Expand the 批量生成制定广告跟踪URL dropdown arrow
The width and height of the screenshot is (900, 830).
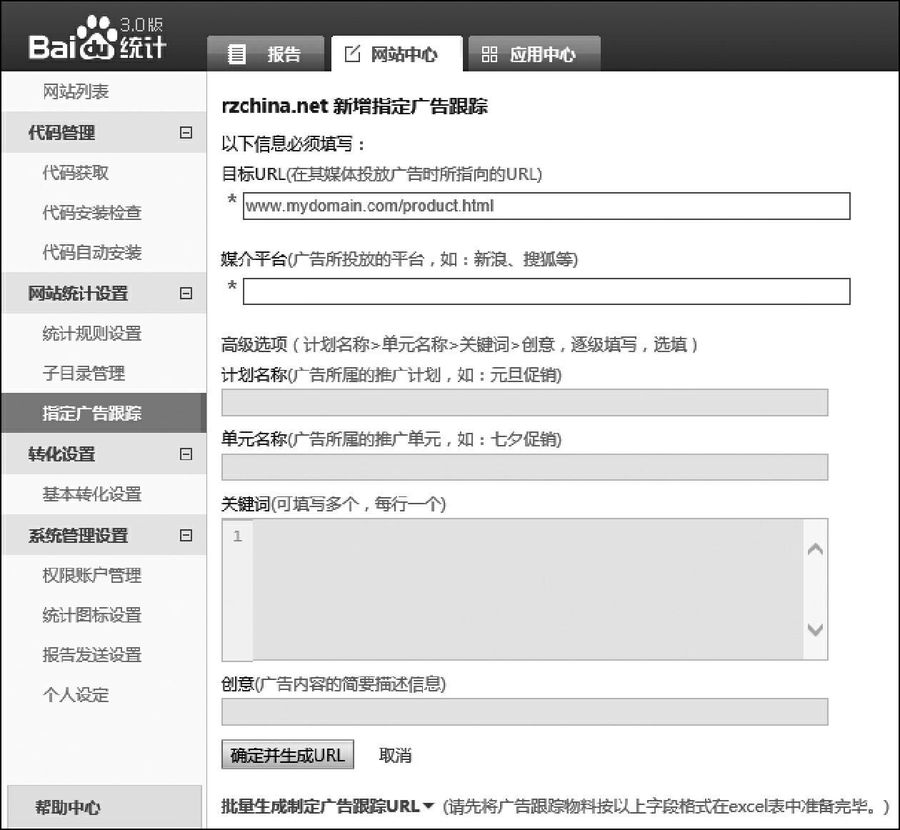[428, 806]
